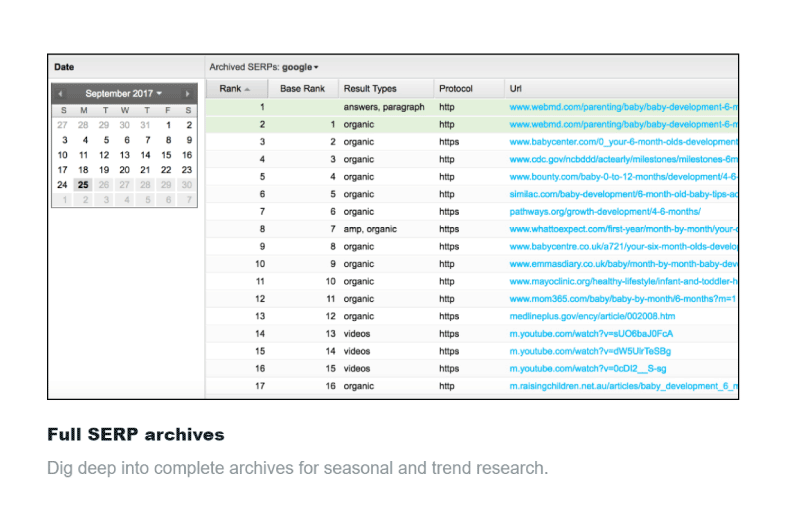Open the youtube link ending dW5UlrTeSBg

590,351
